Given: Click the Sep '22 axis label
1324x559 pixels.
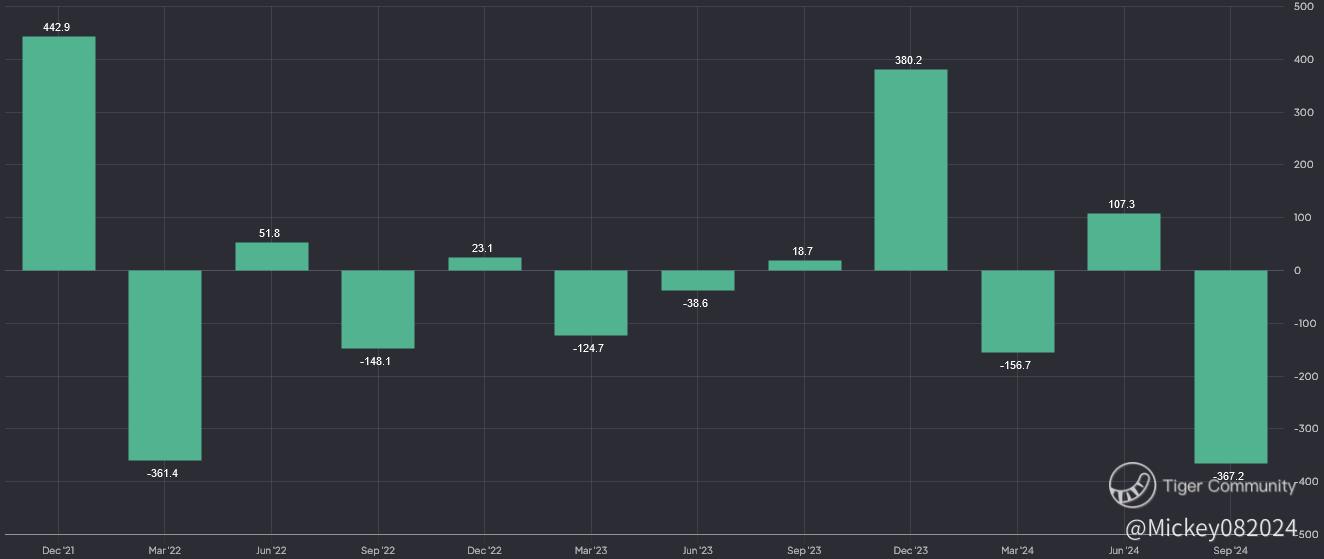Looking at the screenshot, I should (378, 550).
